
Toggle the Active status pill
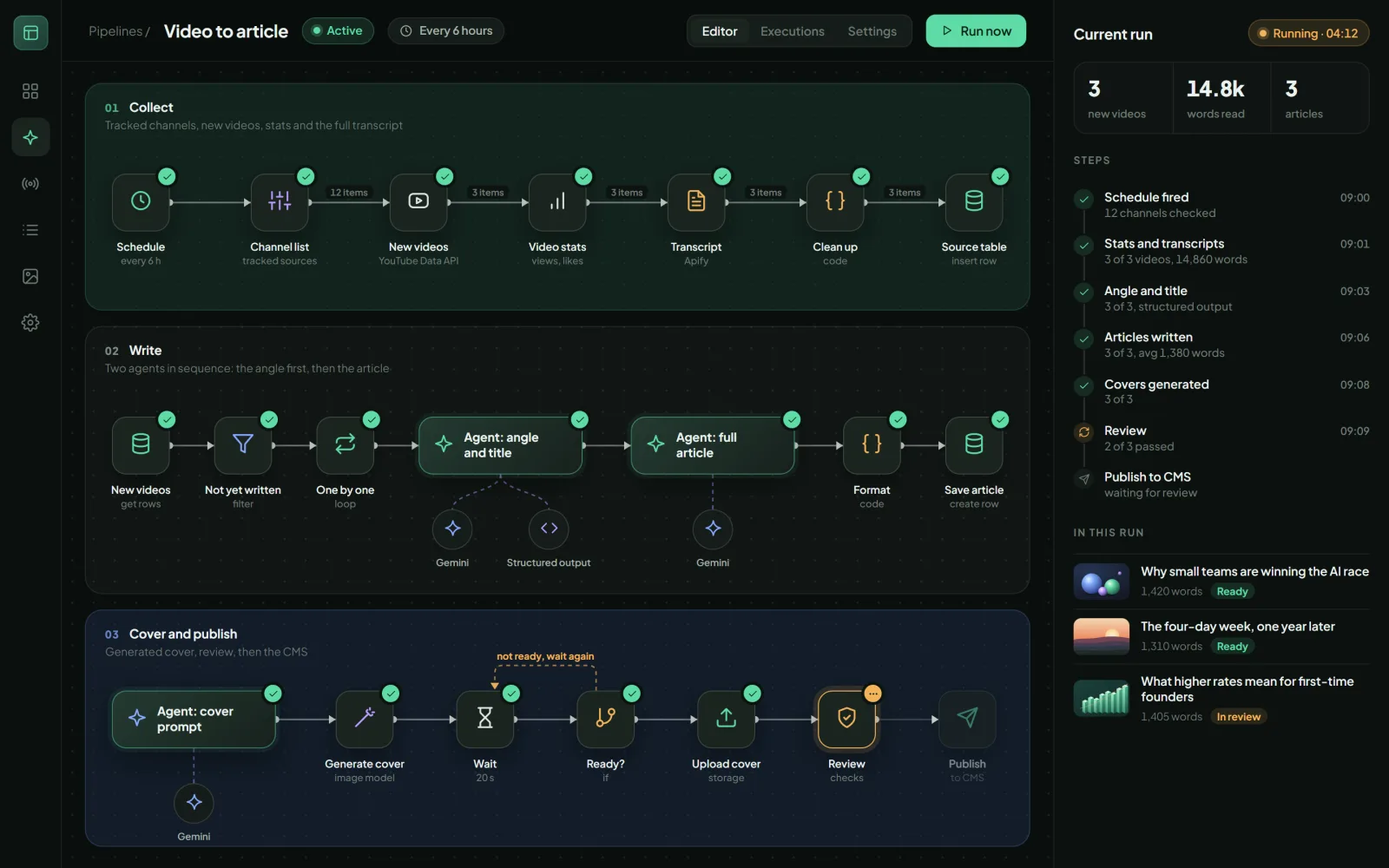pyautogui.click(x=338, y=31)
